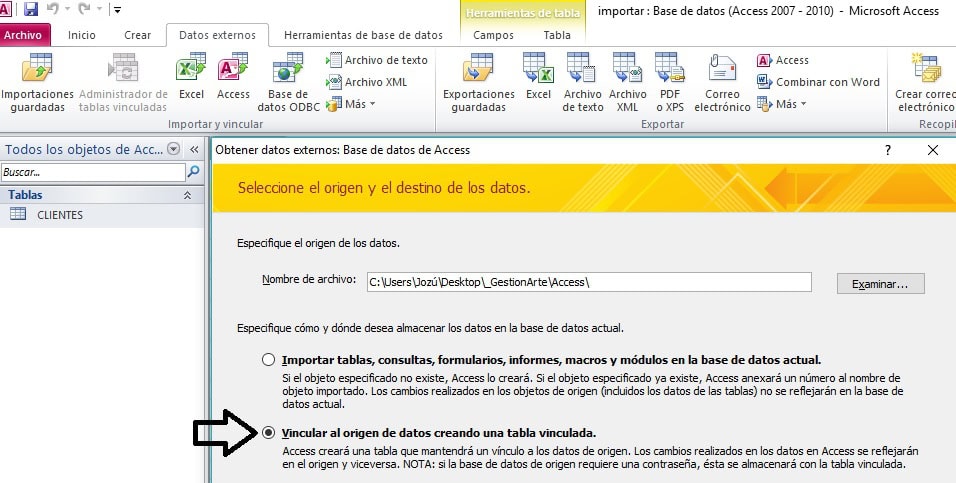Export to Access in Exportar group
956x483 pixels.
[x=783, y=60]
